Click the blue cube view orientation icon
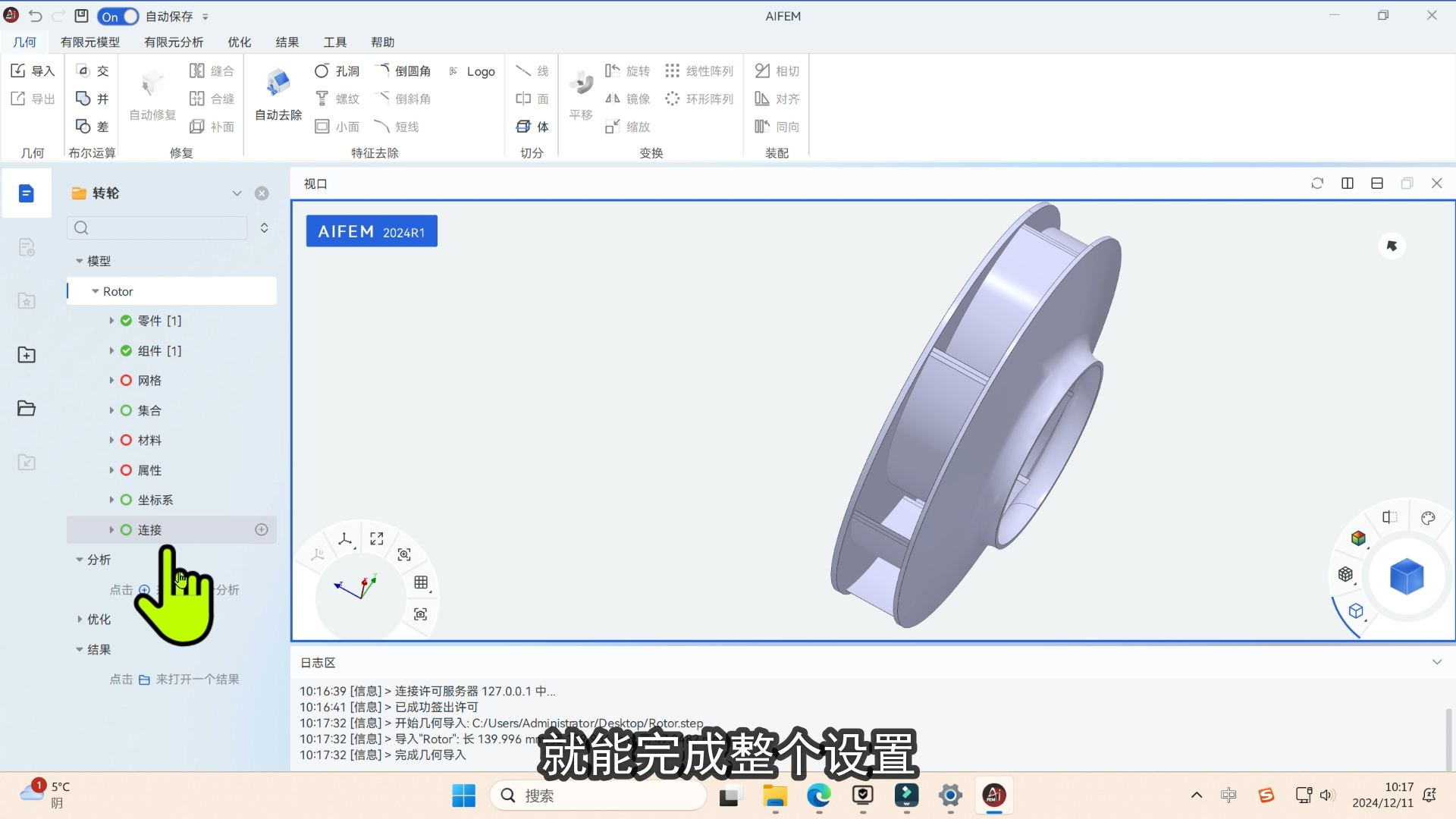The width and height of the screenshot is (1456, 819). click(x=1407, y=577)
